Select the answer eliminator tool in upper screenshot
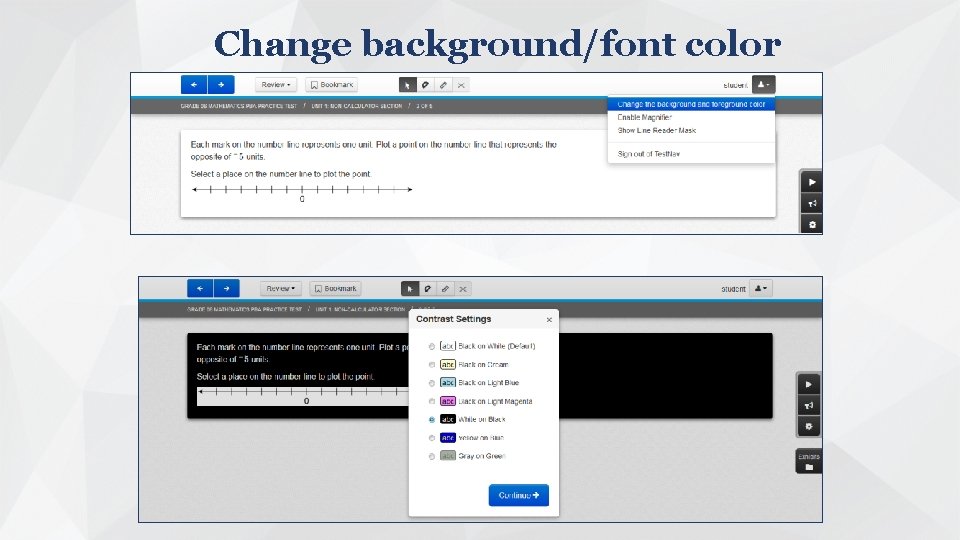The width and height of the screenshot is (960, 540). [426, 85]
